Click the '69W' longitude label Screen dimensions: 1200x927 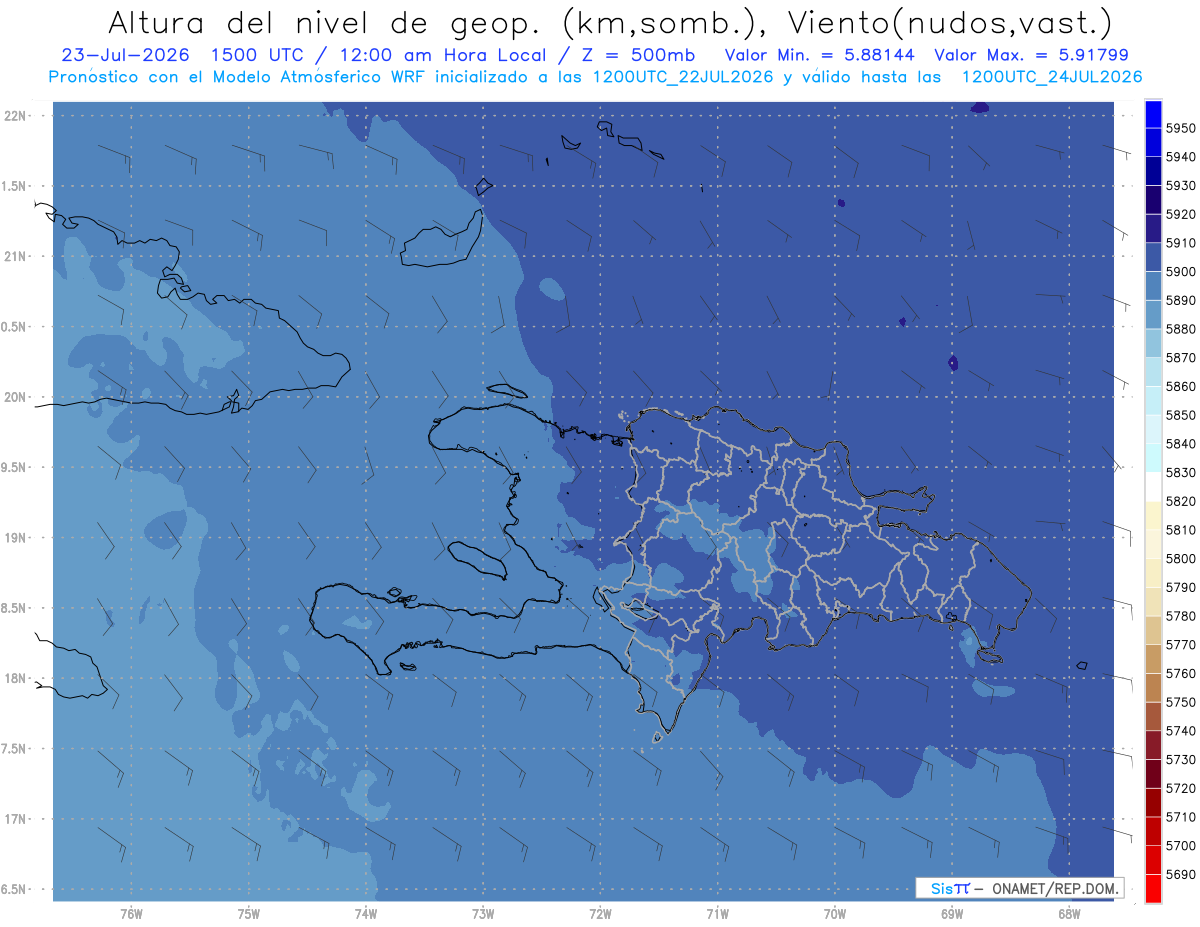pyautogui.click(x=952, y=914)
